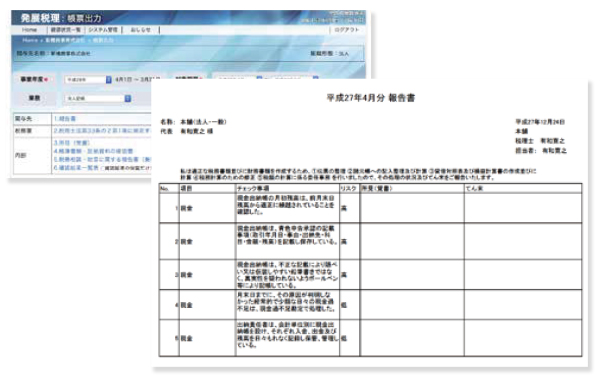Screen dimensions: 600x387
Task: Click the 項目 column header
Action: click(x=207, y=189)
